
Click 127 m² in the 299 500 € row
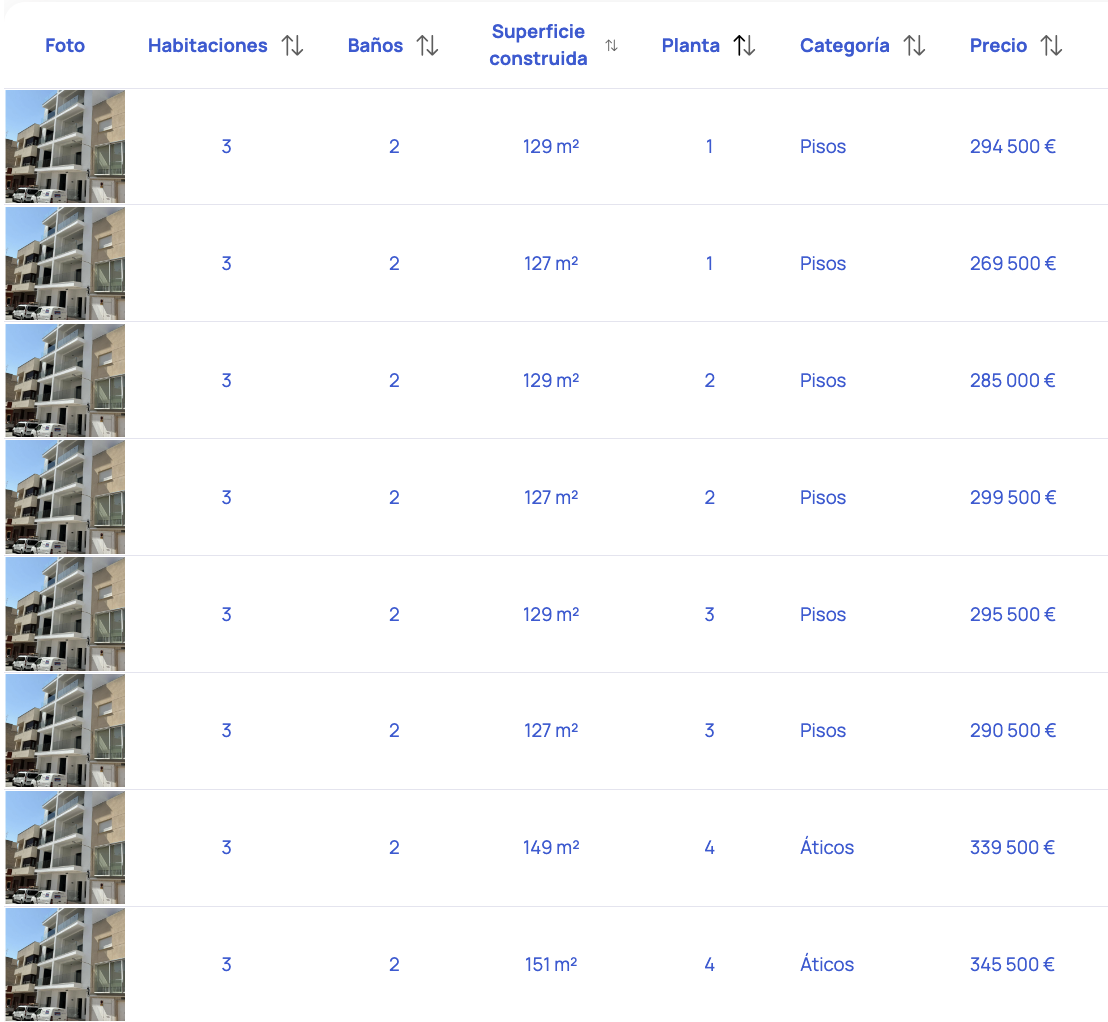[x=551, y=498]
